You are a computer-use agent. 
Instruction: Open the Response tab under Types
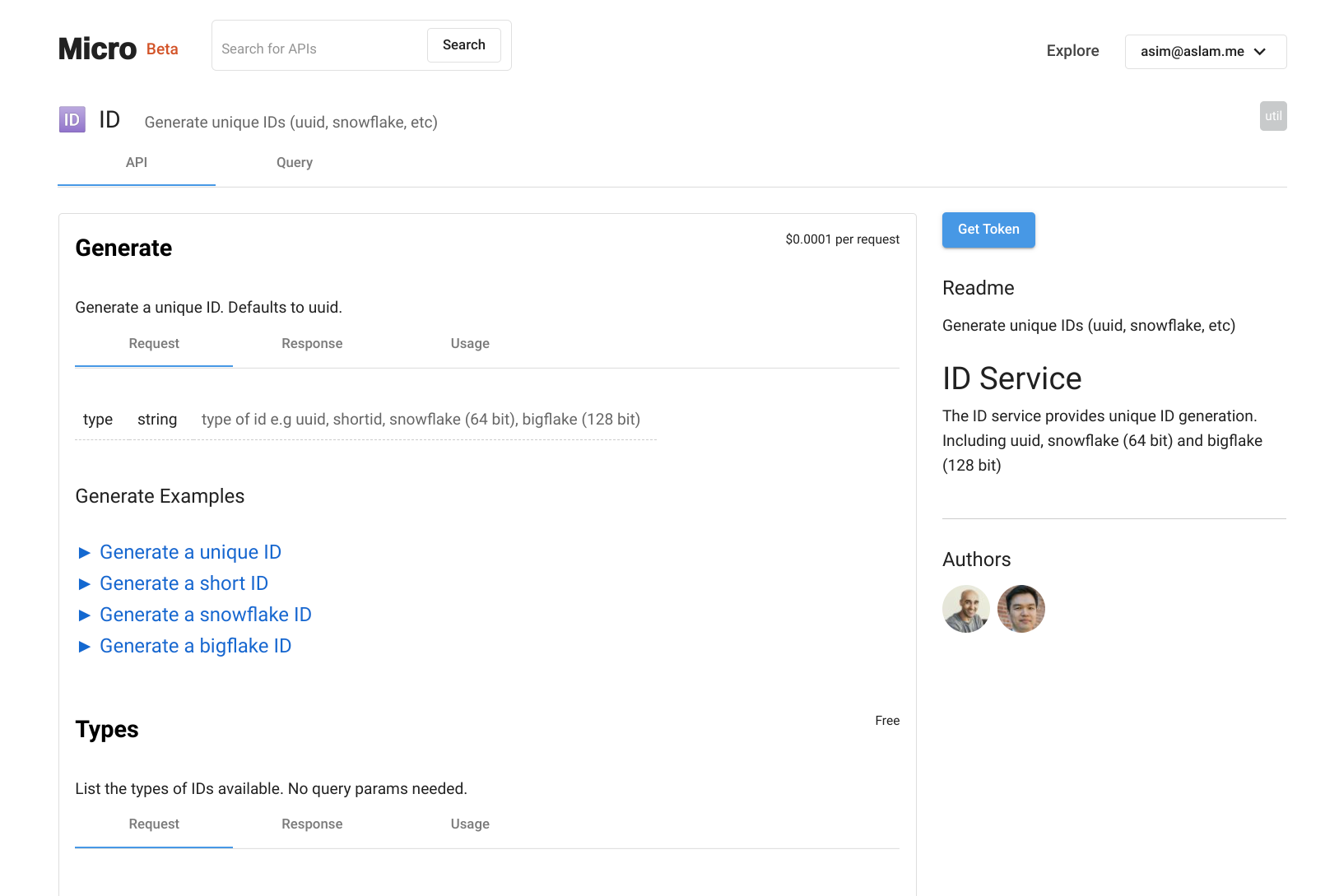312,824
